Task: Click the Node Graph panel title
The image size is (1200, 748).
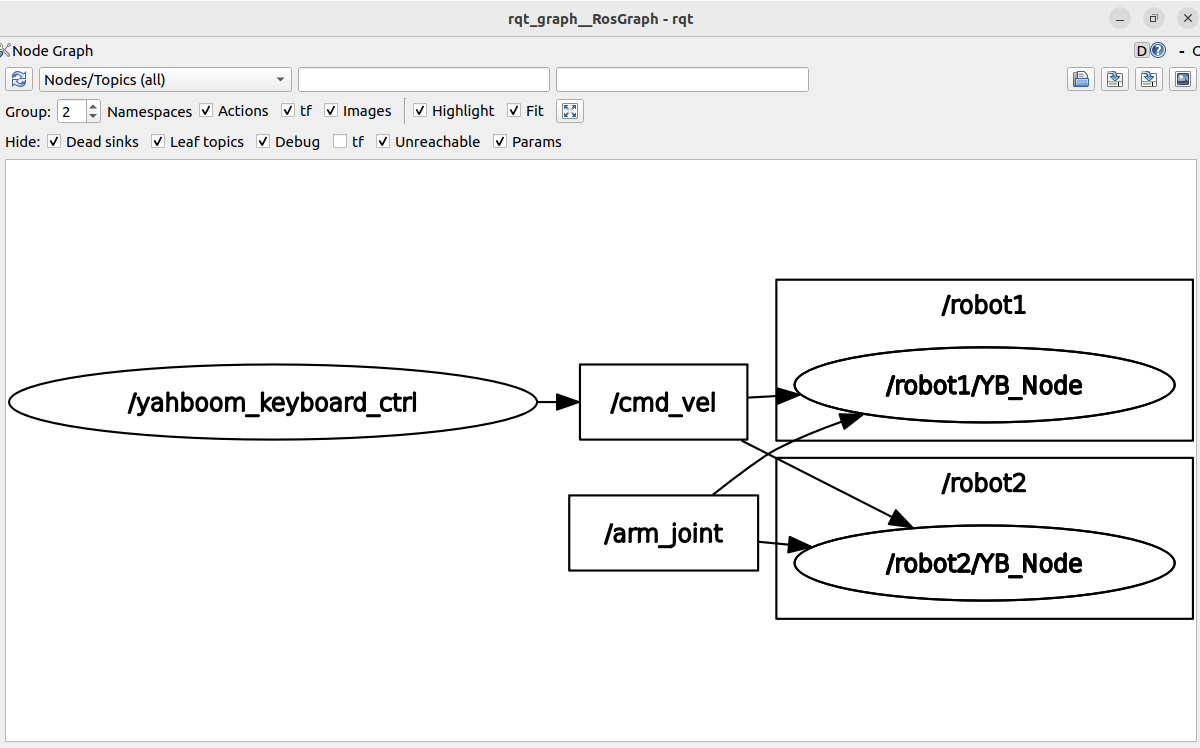Action: tap(52, 50)
